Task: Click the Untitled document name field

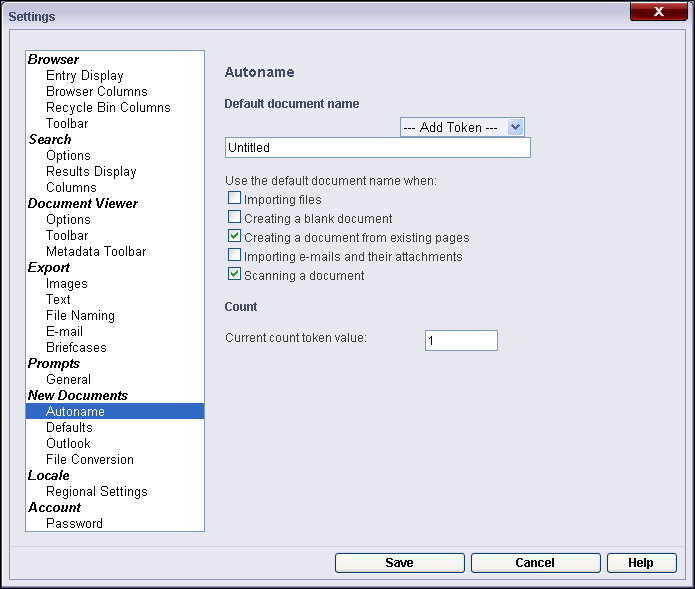Action: pos(378,148)
